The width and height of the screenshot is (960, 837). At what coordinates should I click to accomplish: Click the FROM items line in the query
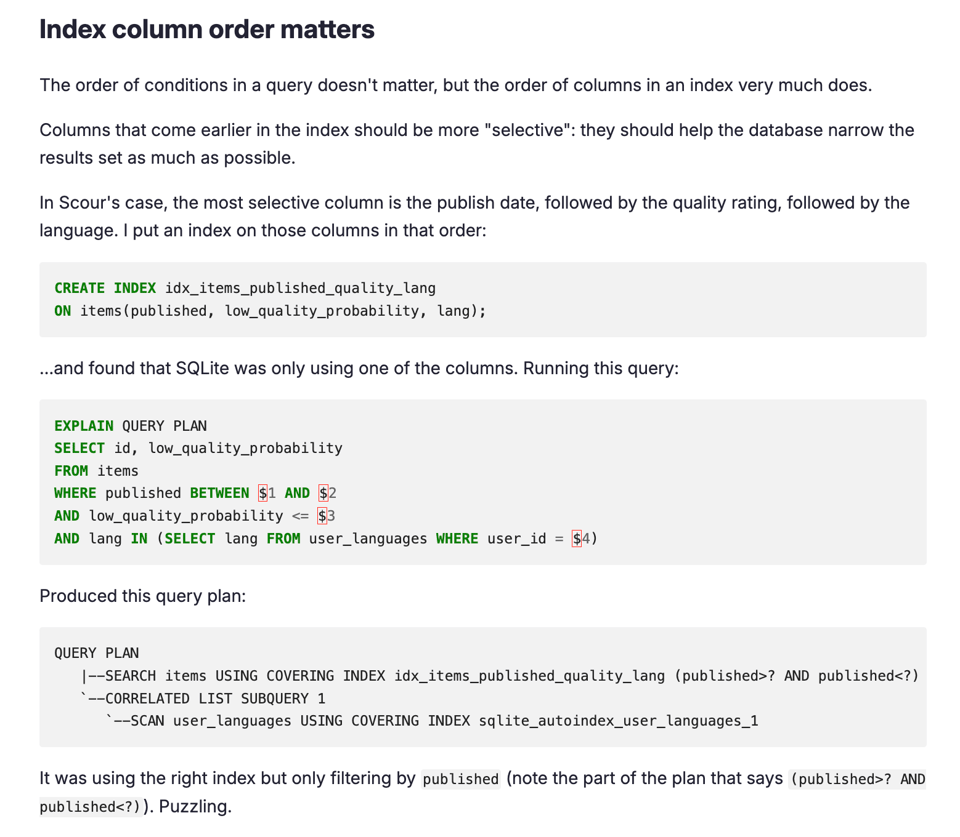pyautogui.click(x=97, y=471)
